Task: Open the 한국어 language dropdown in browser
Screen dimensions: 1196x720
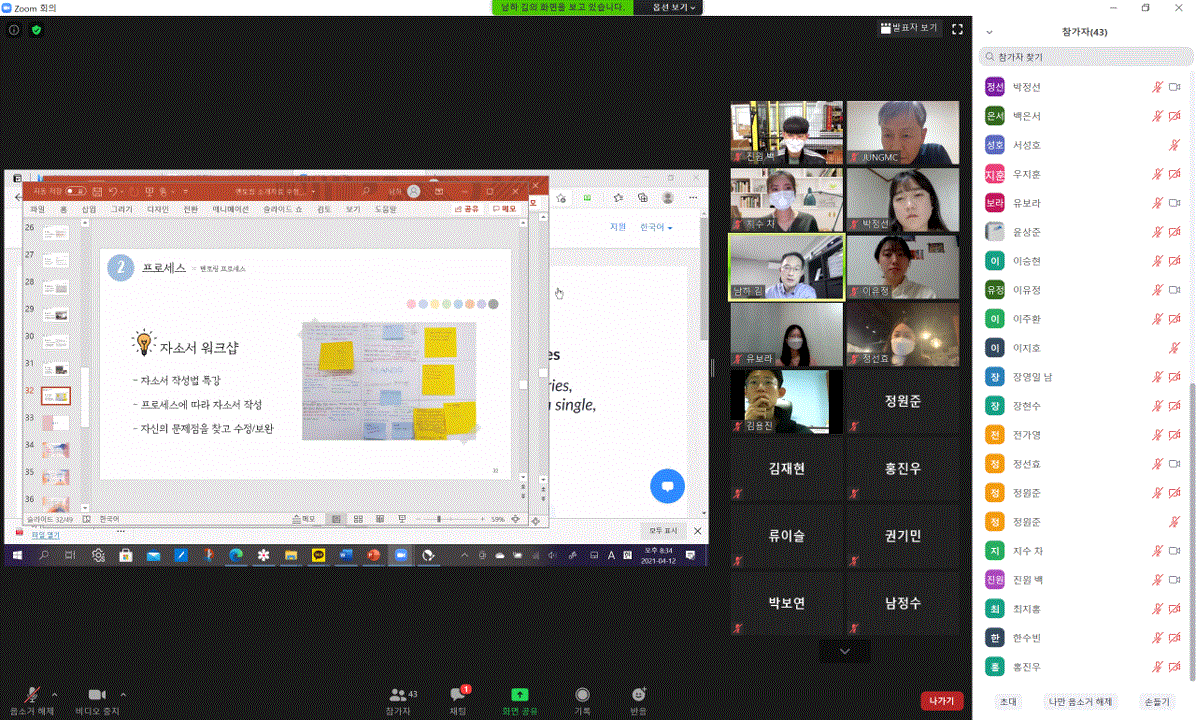Action: tap(656, 227)
